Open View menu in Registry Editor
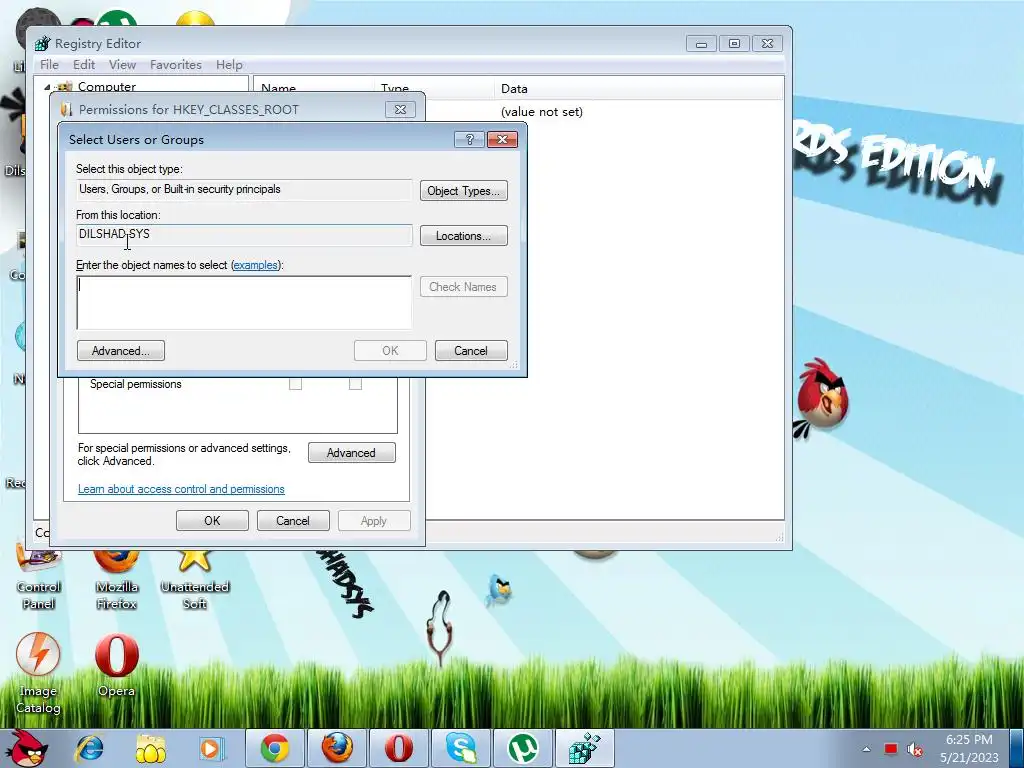Image resolution: width=1024 pixels, height=768 pixels. [x=122, y=65]
